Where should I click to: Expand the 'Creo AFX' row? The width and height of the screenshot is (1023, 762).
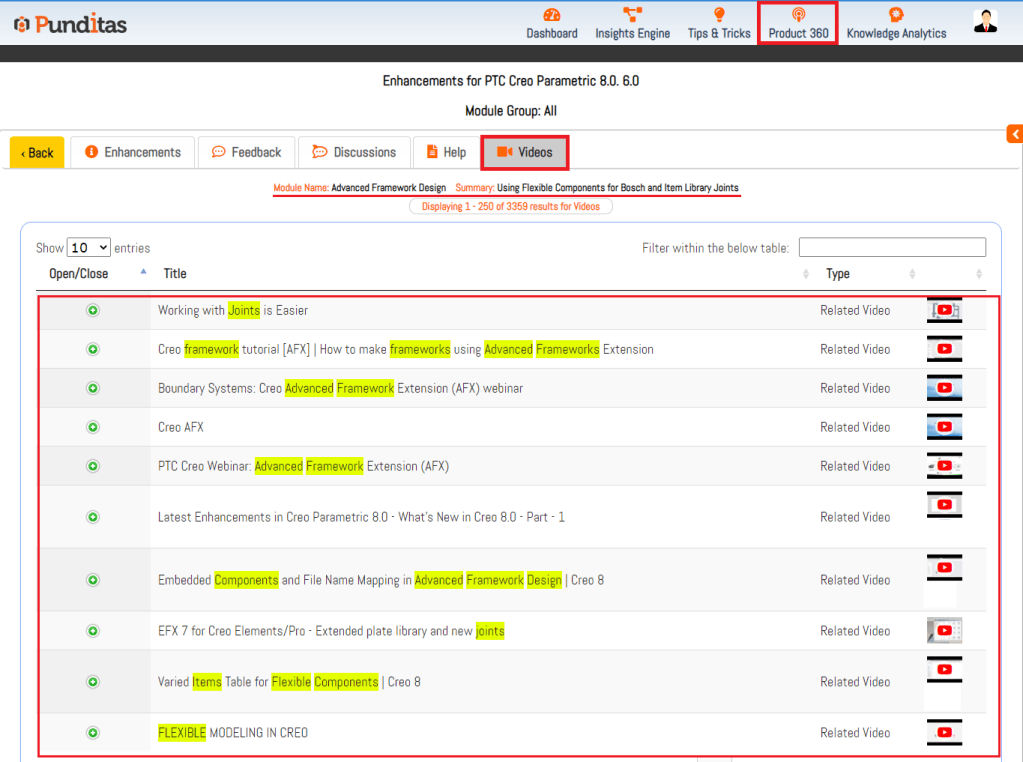pos(93,427)
